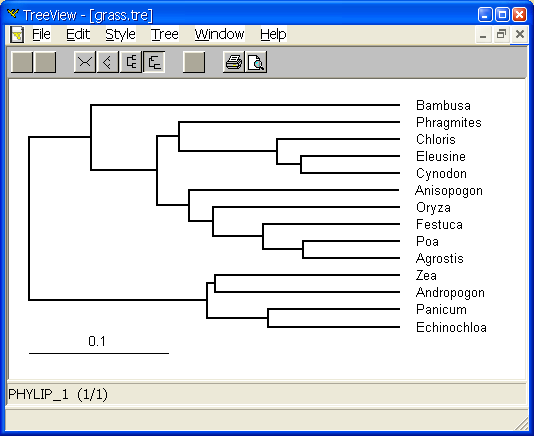This screenshot has height=436, width=534.
Task: Restore the inner grass.tre document window
Action: pyautogui.click(x=501, y=34)
